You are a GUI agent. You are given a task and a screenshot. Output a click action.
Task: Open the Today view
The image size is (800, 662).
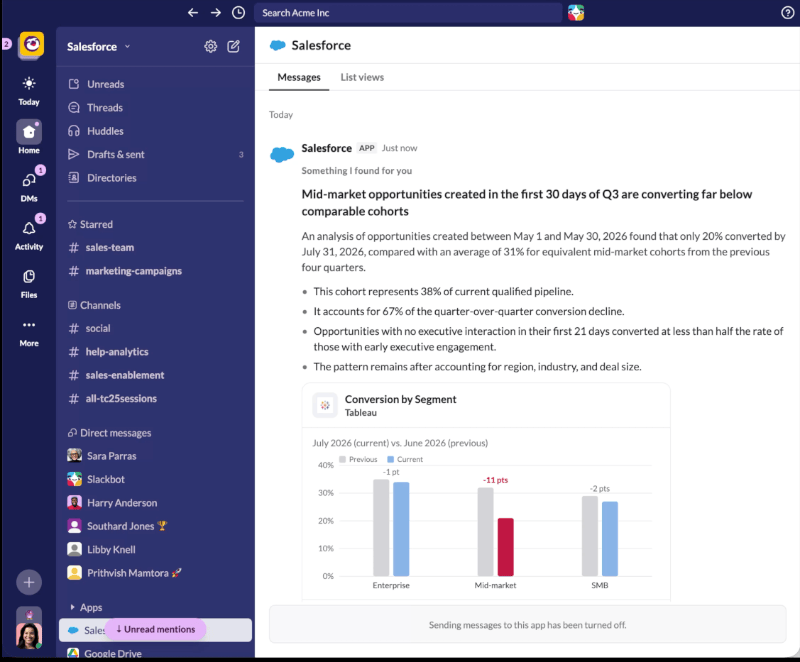tap(29, 91)
